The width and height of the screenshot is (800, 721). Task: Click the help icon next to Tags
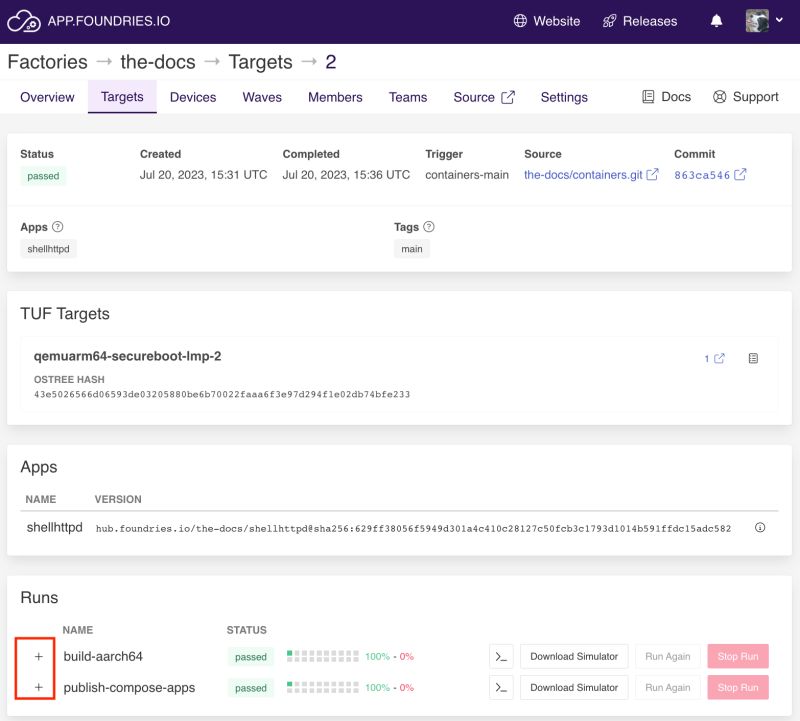tap(429, 227)
